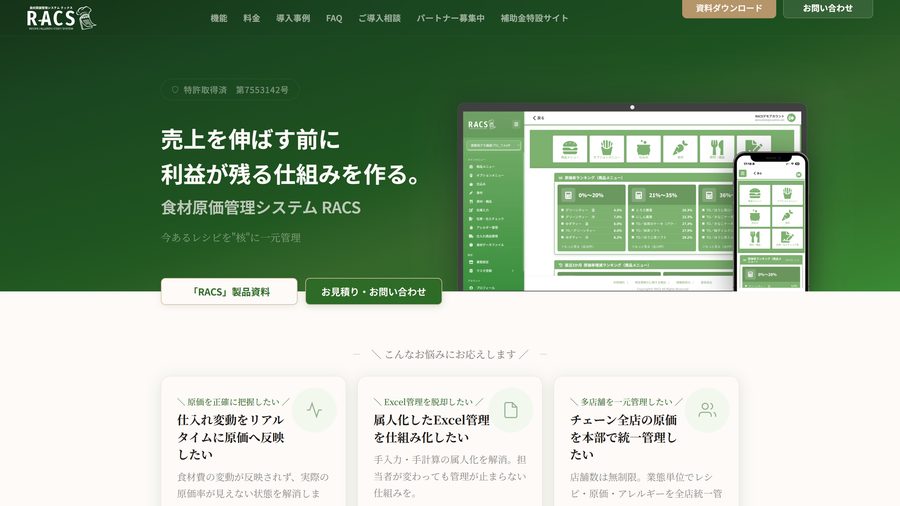Click the pulse icon on the 原価 card
The width and height of the screenshot is (900, 506).
pos(314,410)
